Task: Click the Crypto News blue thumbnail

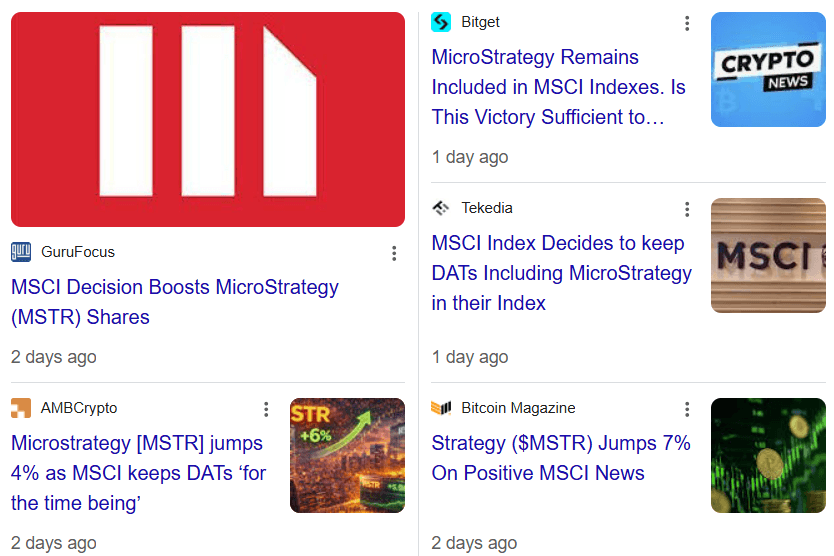Action: coord(768,70)
